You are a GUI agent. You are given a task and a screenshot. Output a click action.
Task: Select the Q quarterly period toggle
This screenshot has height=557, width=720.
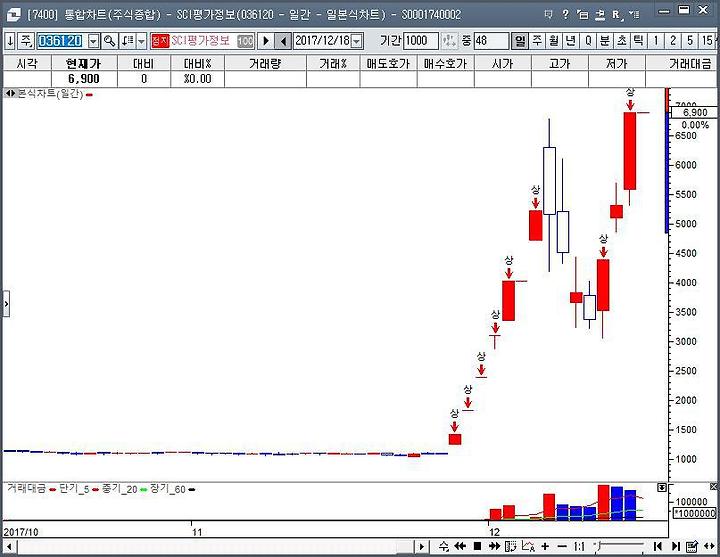click(x=588, y=41)
